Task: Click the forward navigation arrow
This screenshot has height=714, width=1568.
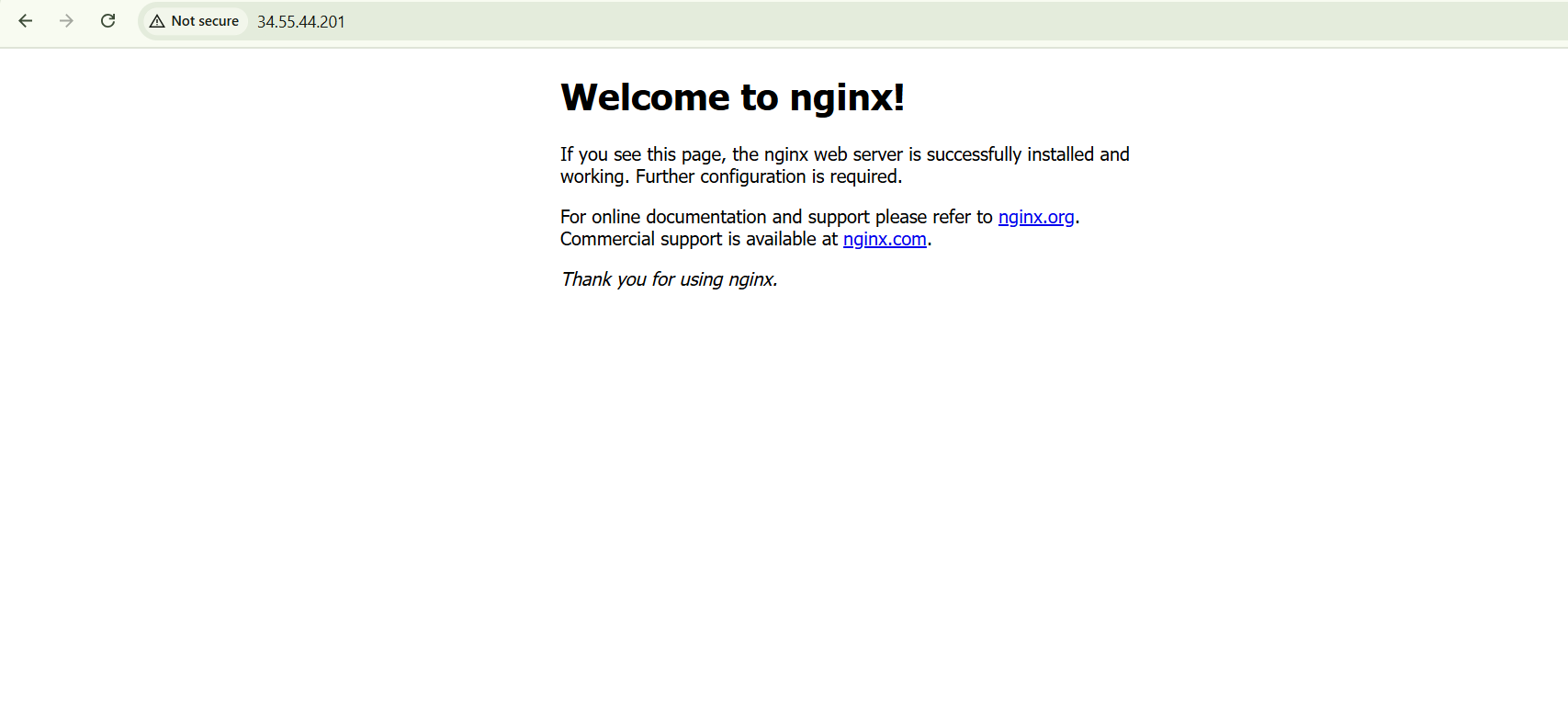Action: pyautogui.click(x=66, y=20)
